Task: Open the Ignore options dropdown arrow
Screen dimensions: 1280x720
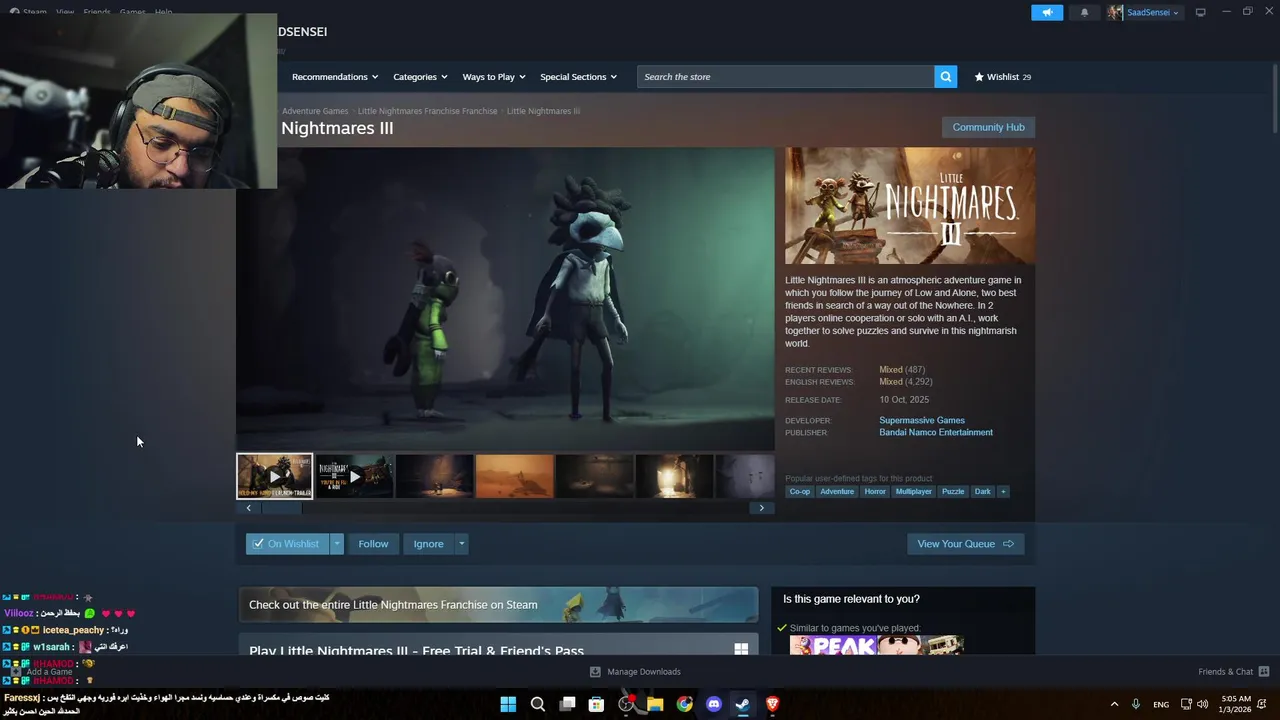Action: tap(461, 544)
